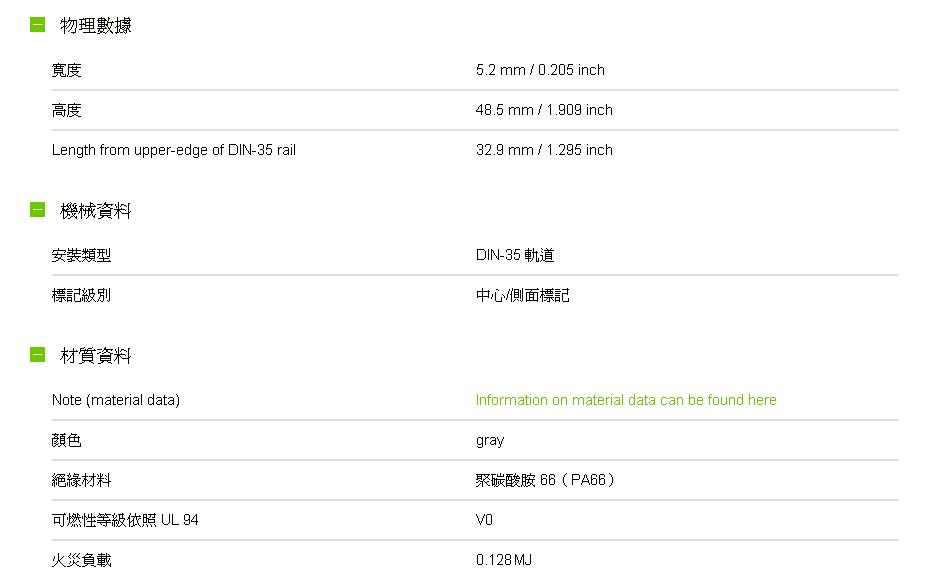927x578 pixels.
Task: Select the 安裝類型 row label
Action: click(82, 256)
